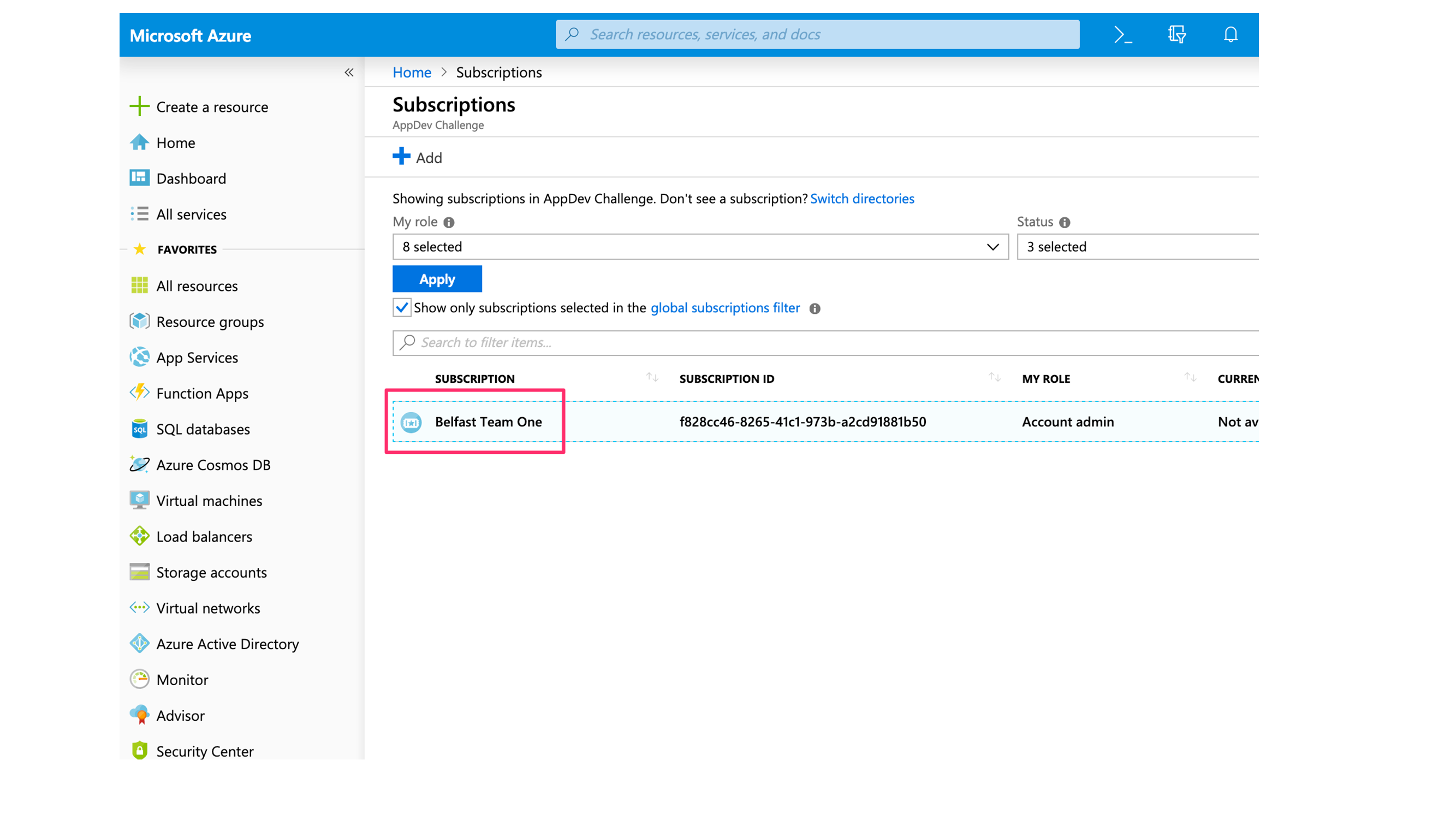The width and height of the screenshot is (1456, 819).
Task: Open All services in sidebar
Action: [x=191, y=214]
